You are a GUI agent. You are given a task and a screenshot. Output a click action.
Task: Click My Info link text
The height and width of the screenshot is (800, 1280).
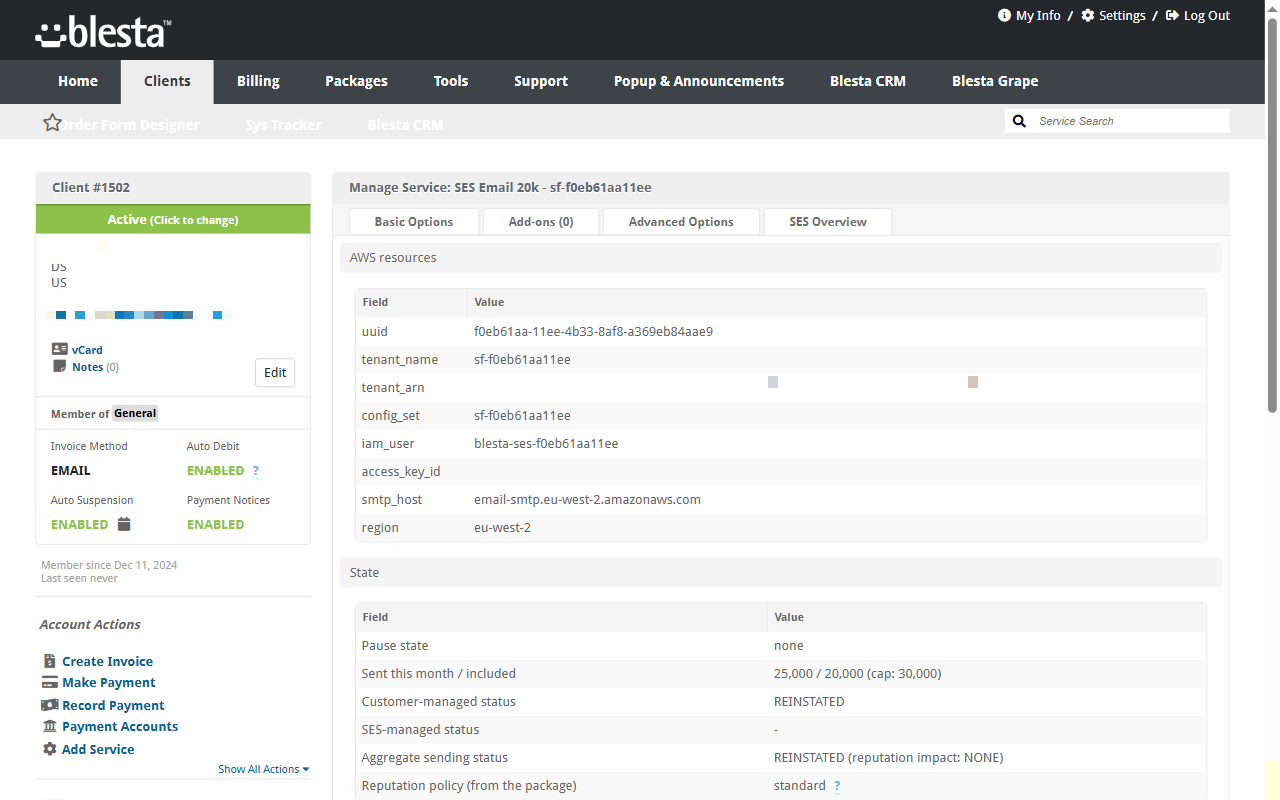point(1038,15)
